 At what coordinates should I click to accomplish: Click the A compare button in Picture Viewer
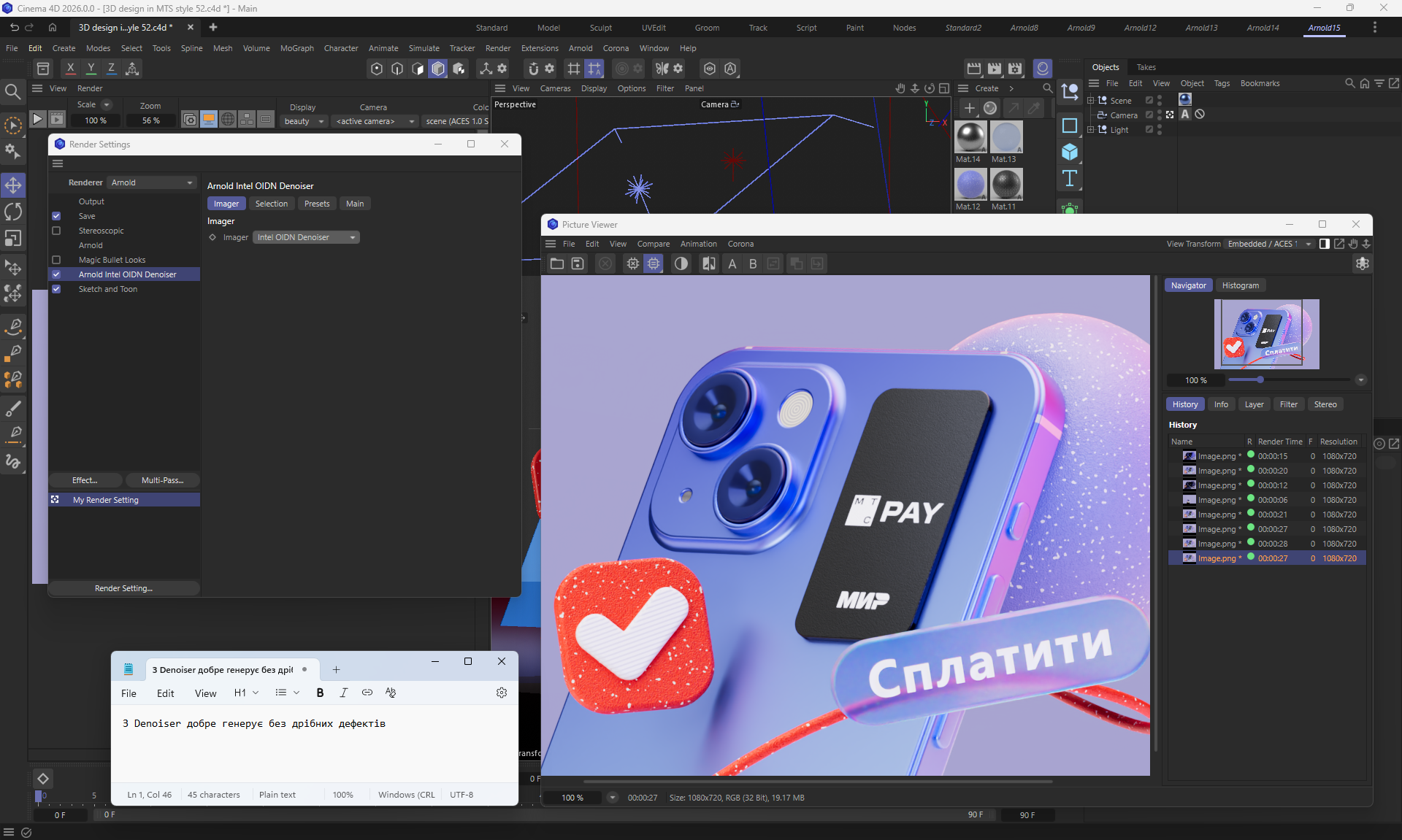point(732,264)
